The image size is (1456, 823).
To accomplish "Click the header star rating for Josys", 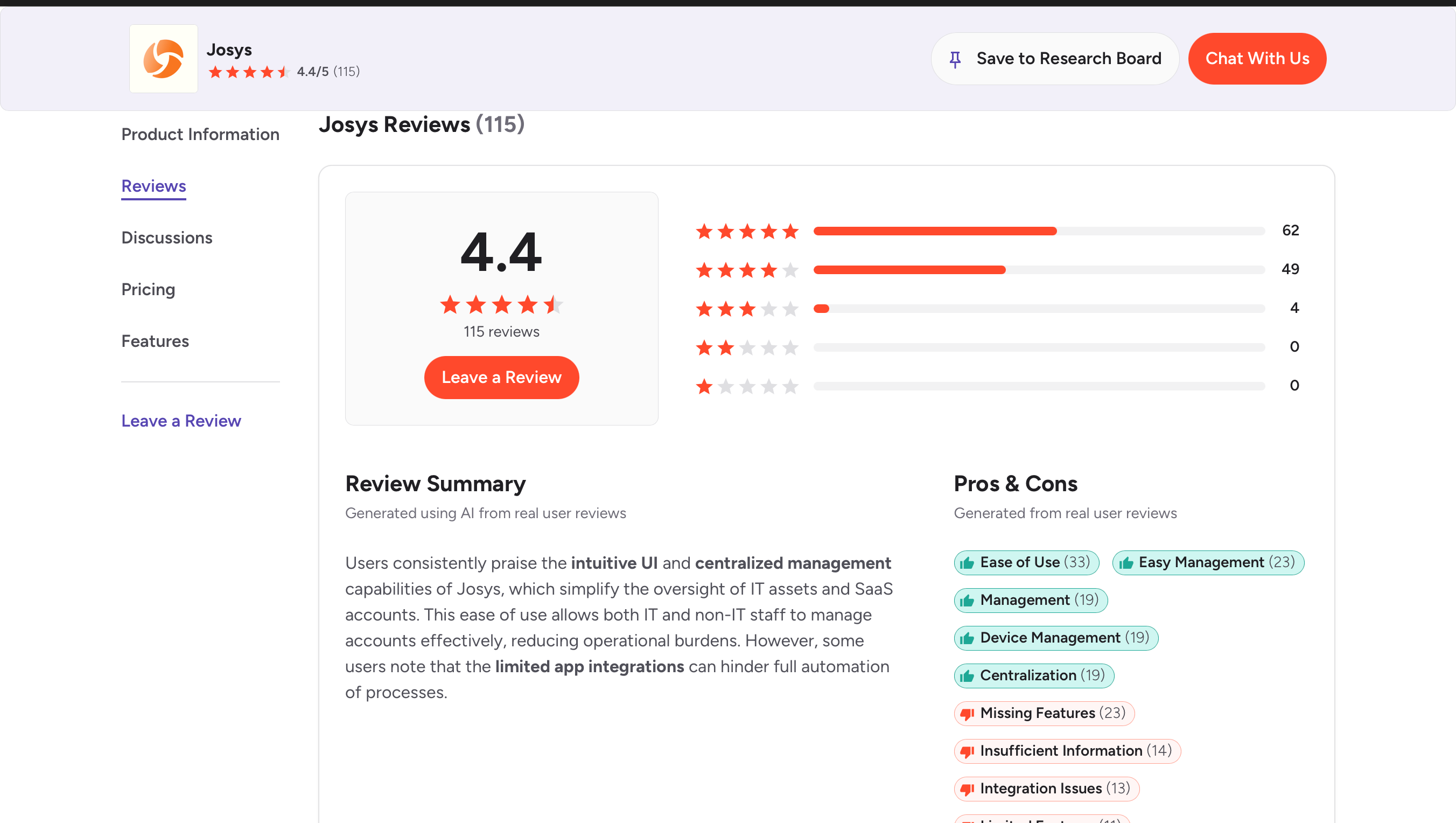I will pos(249,72).
